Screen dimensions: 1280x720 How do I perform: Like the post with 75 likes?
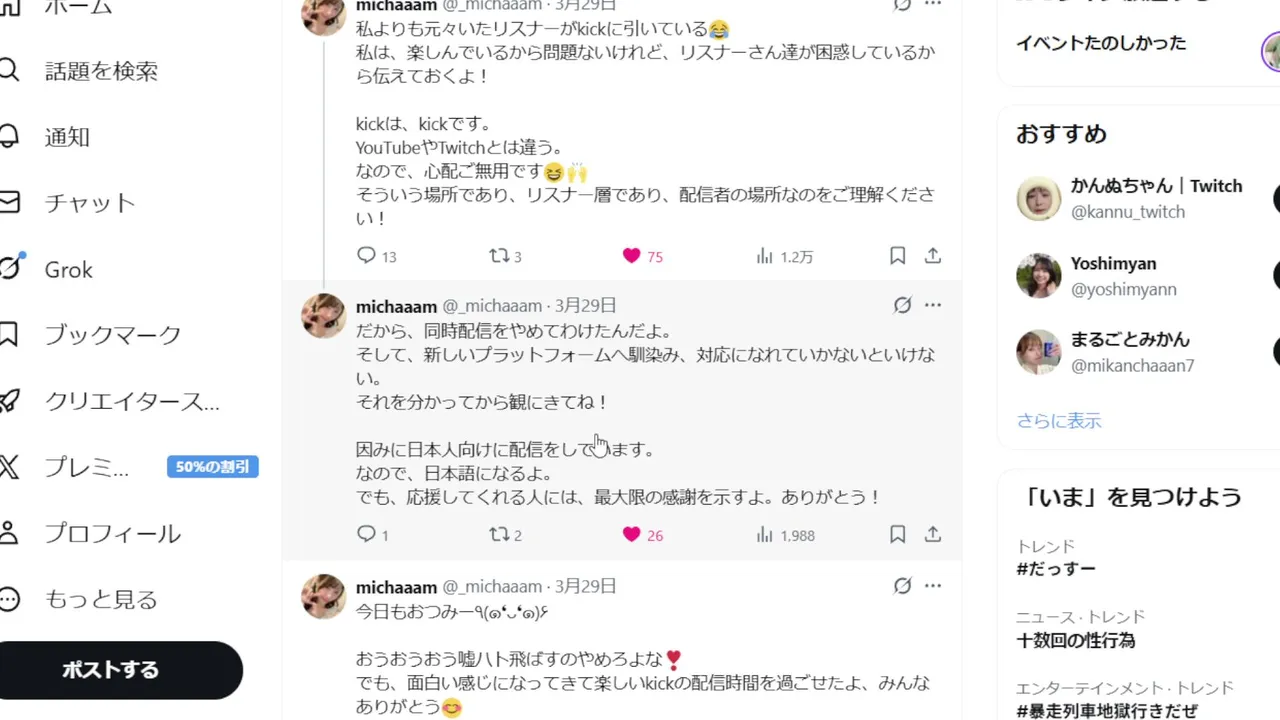coord(631,256)
